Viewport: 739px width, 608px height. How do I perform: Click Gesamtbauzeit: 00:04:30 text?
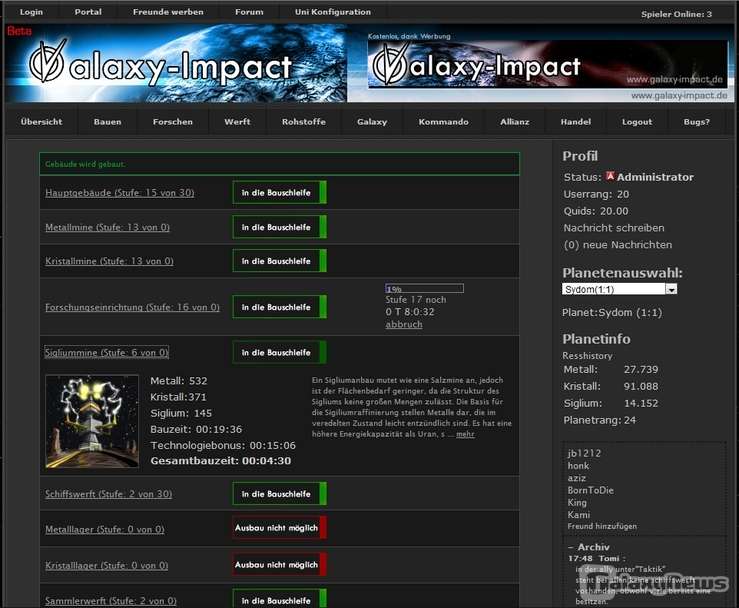click(x=221, y=461)
